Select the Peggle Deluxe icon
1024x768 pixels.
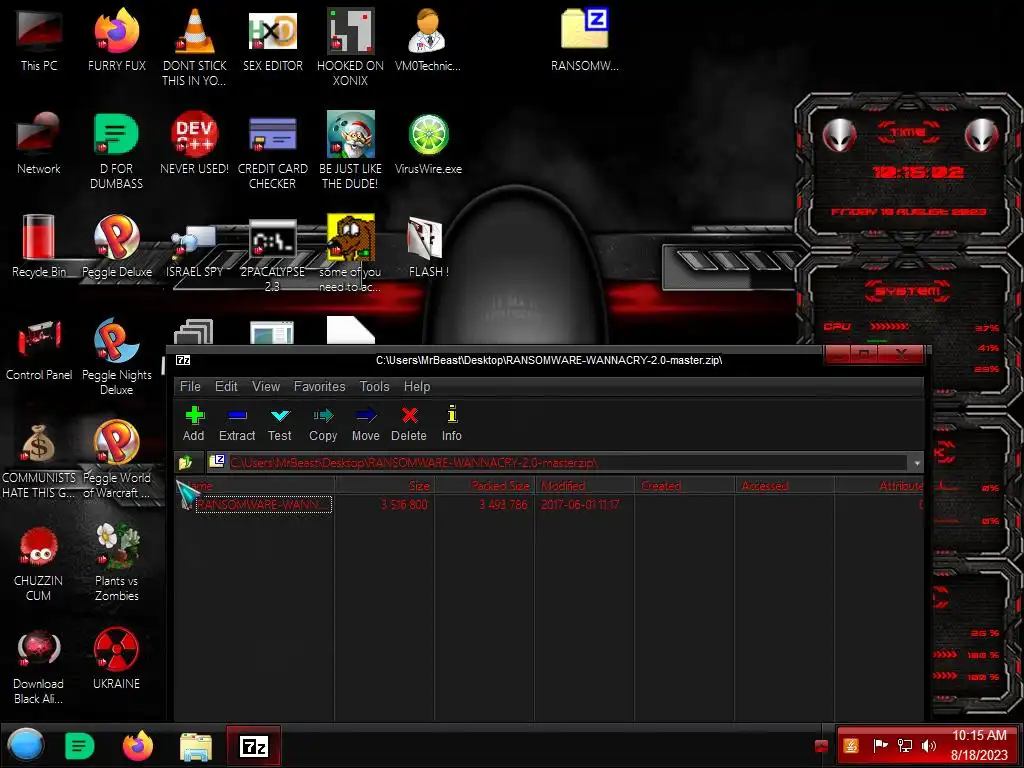(x=117, y=247)
